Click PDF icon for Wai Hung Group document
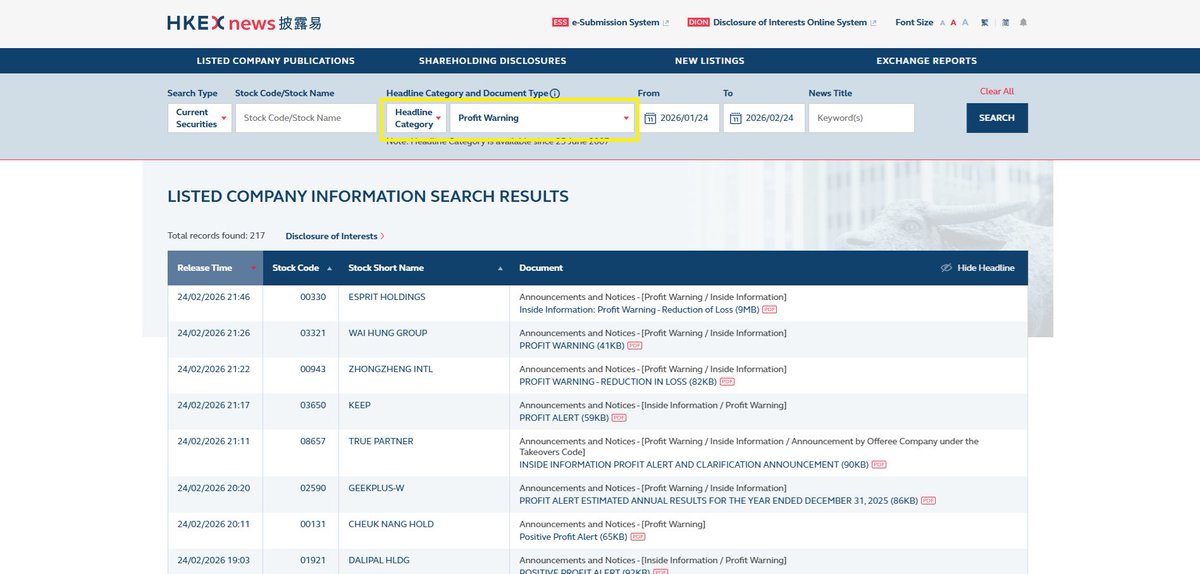This screenshot has height=574, width=1200. pos(635,346)
